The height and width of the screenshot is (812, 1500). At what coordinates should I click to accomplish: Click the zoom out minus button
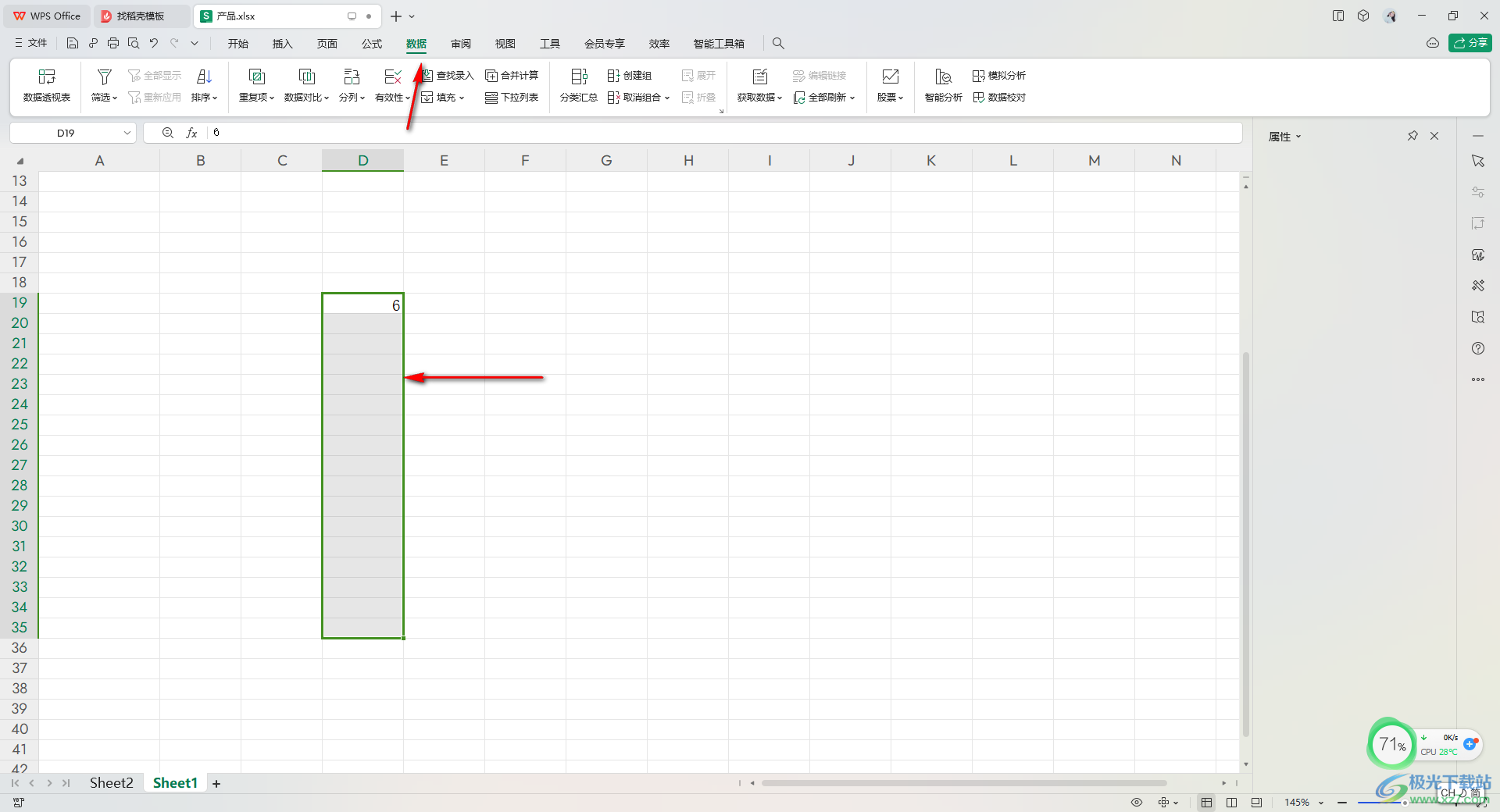point(1342,803)
